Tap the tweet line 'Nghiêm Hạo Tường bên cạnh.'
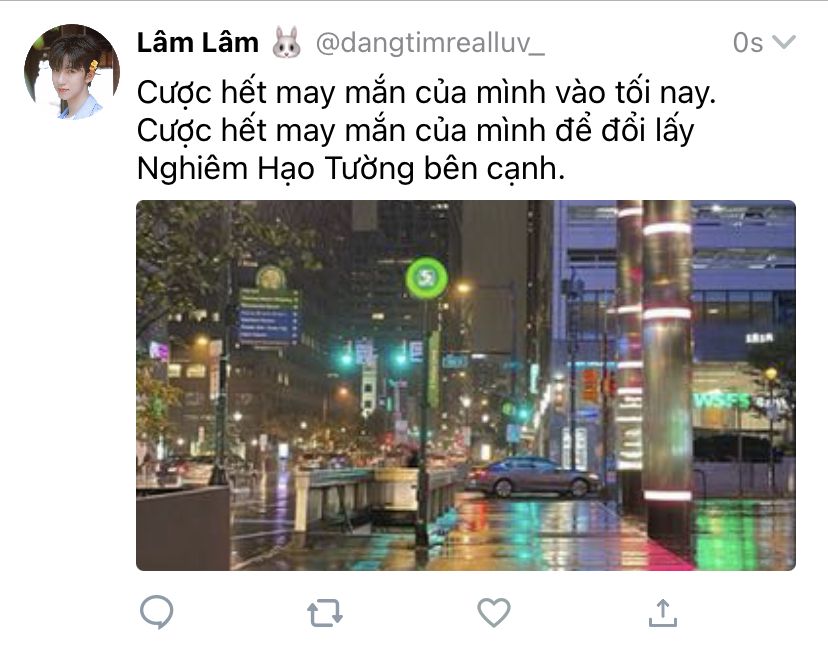Viewport: 828px width, 650px height. [x=351, y=169]
